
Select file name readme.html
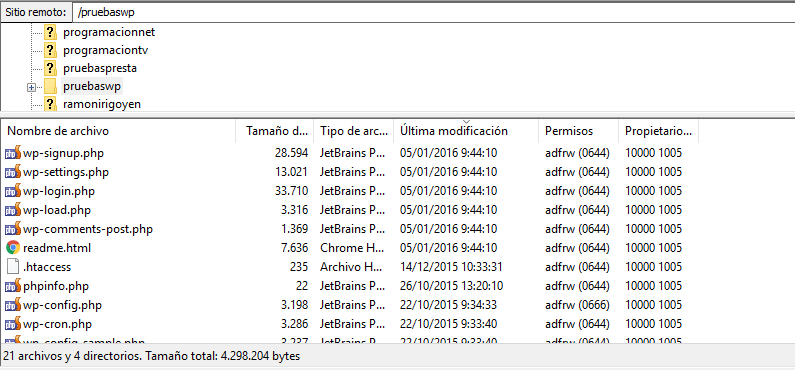coord(57,248)
